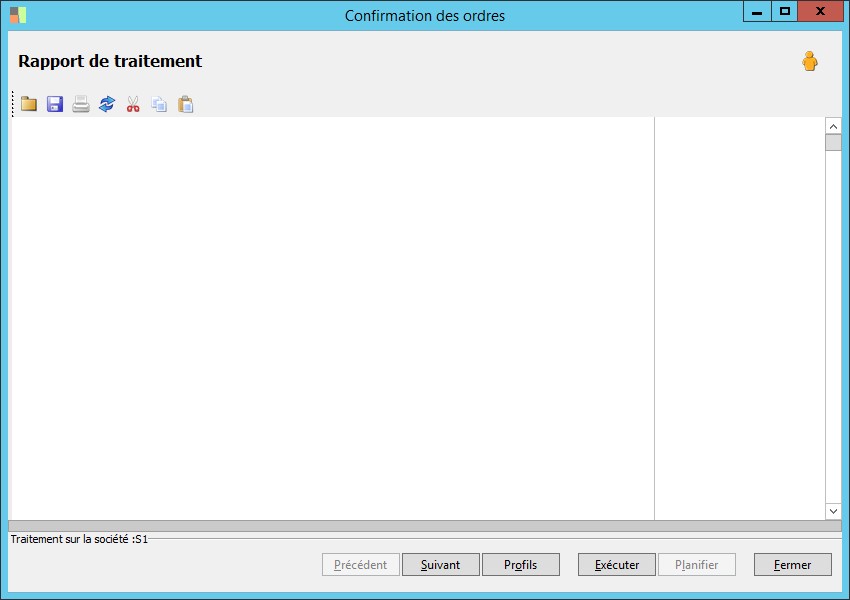Cut selection with the scissors icon
Viewport: 850px width, 600px height.
click(x=133, y=104)
